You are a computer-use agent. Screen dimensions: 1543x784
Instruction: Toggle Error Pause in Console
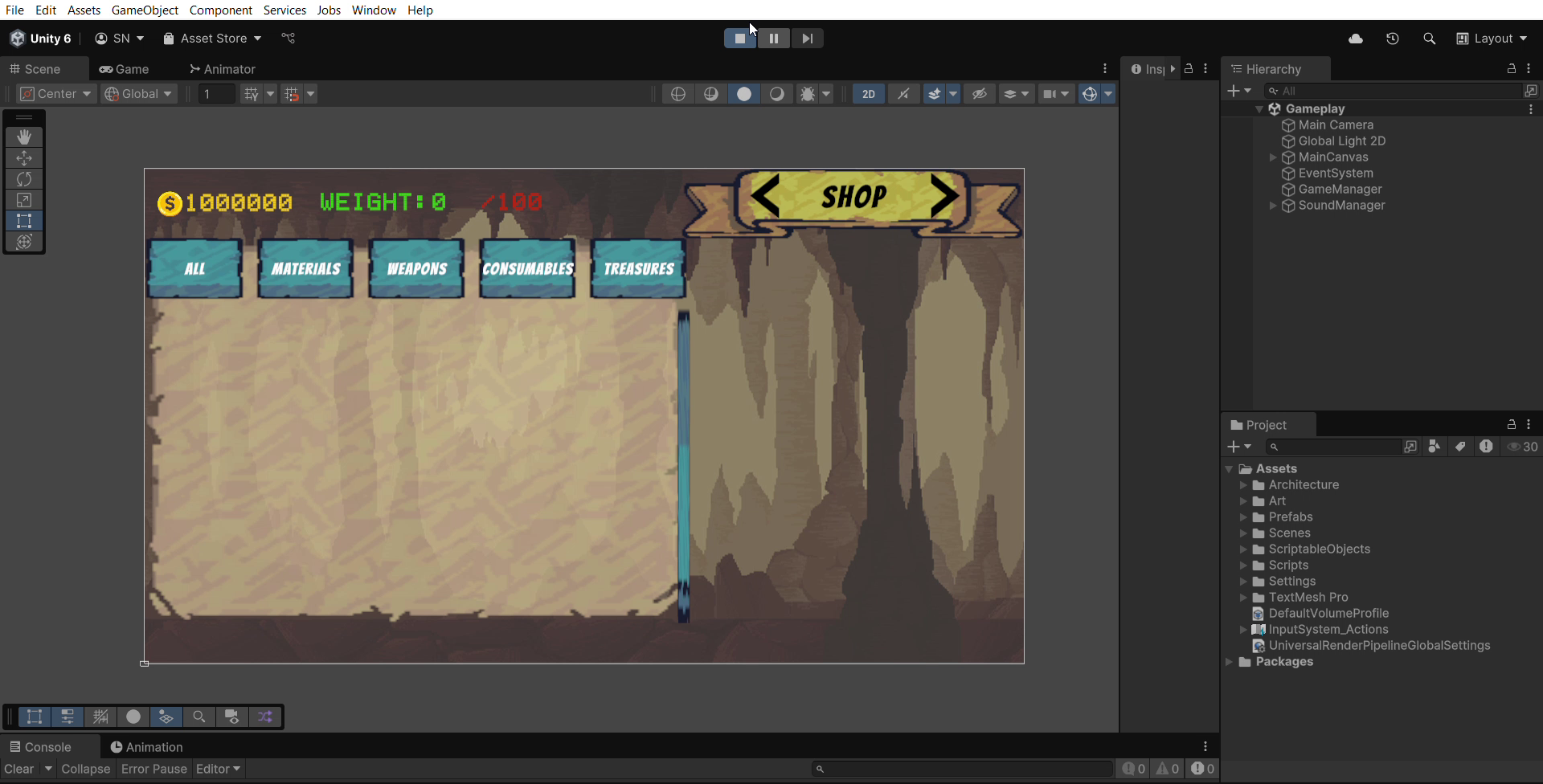click(153, 769)
